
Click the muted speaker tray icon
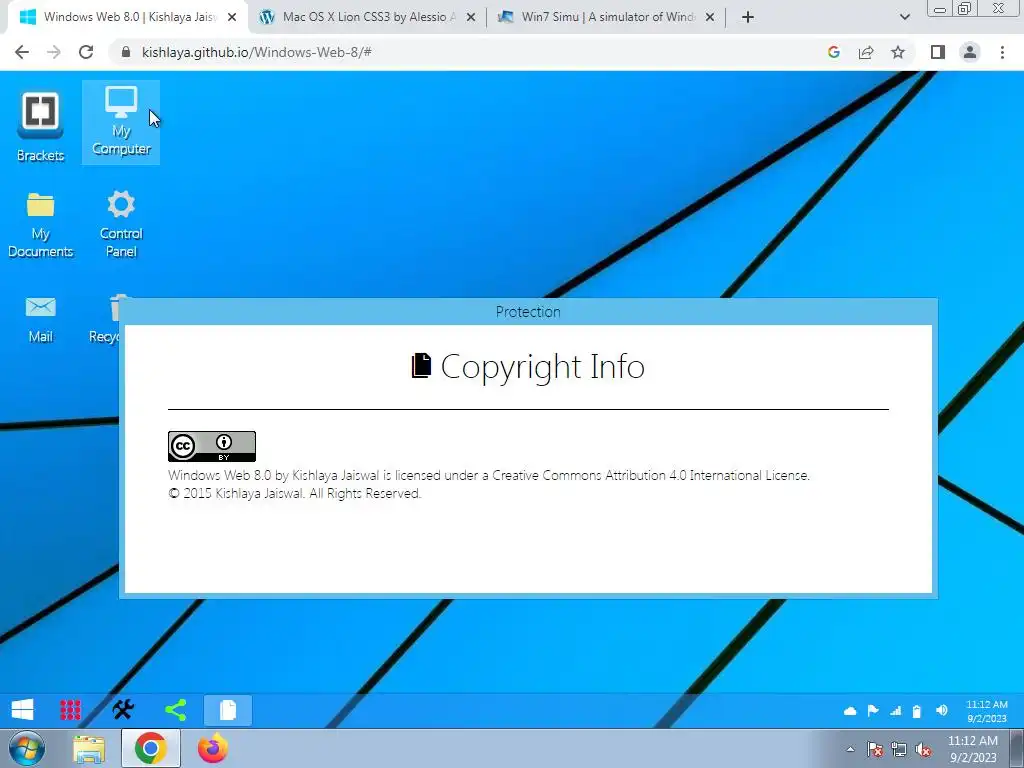(x=923, y=750)
